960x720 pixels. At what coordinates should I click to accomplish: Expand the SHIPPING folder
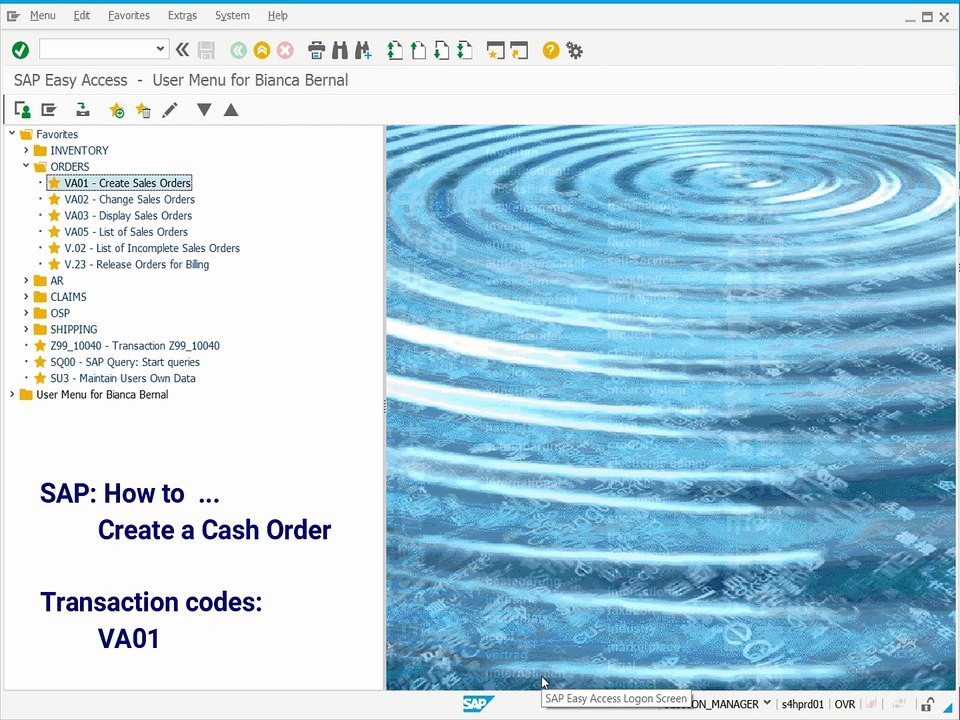click(x=26, y=329)
